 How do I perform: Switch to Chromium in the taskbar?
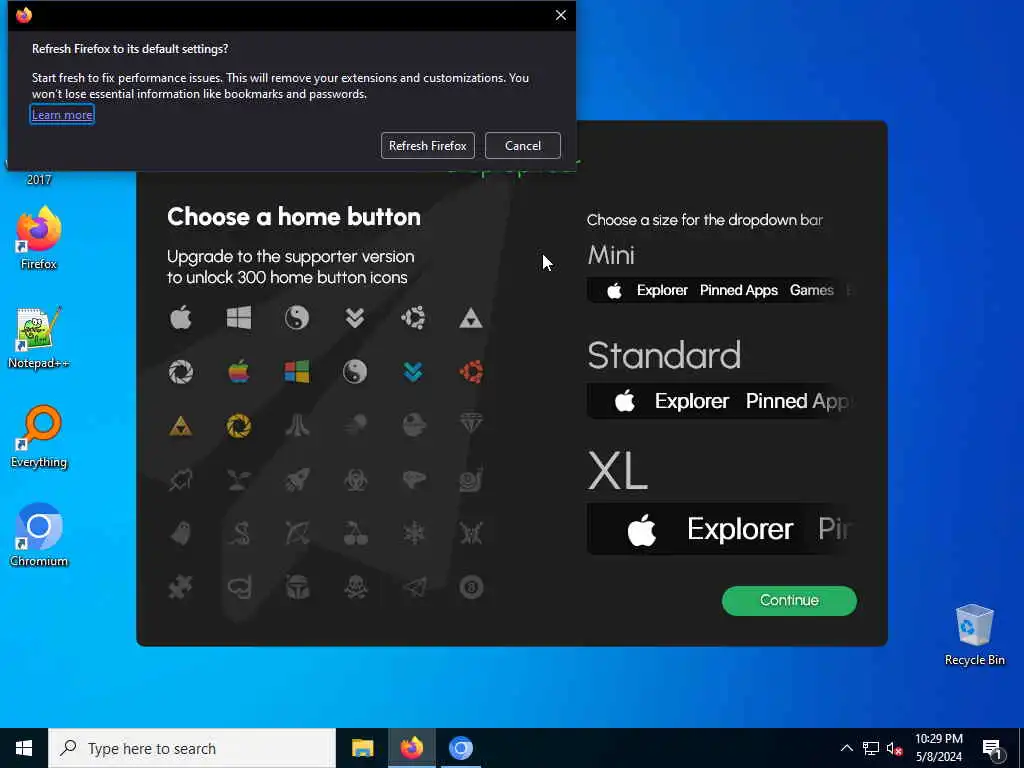460,748
